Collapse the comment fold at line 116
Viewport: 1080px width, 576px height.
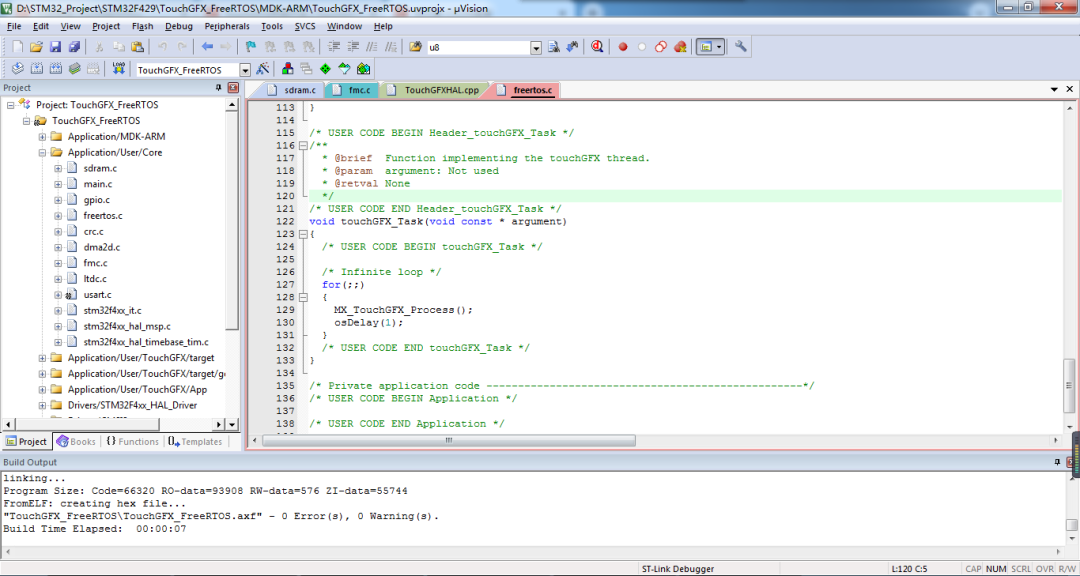302,145
